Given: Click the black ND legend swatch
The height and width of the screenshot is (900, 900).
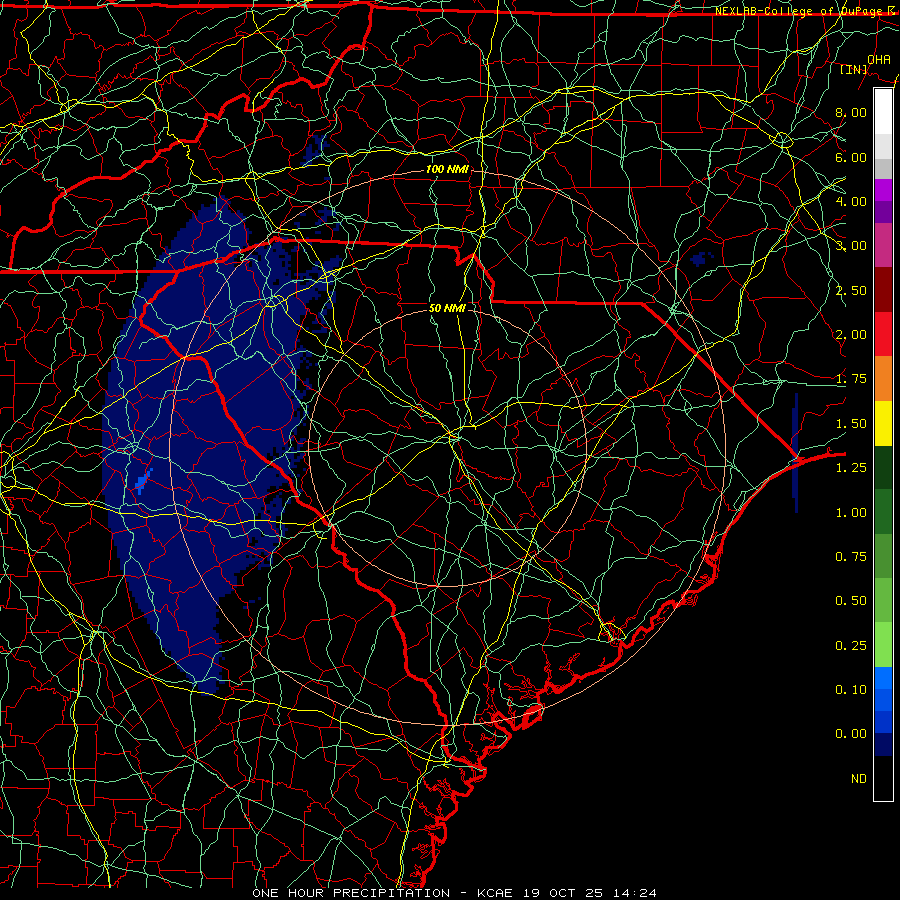Looking at the screenshot, I should 883,778.
